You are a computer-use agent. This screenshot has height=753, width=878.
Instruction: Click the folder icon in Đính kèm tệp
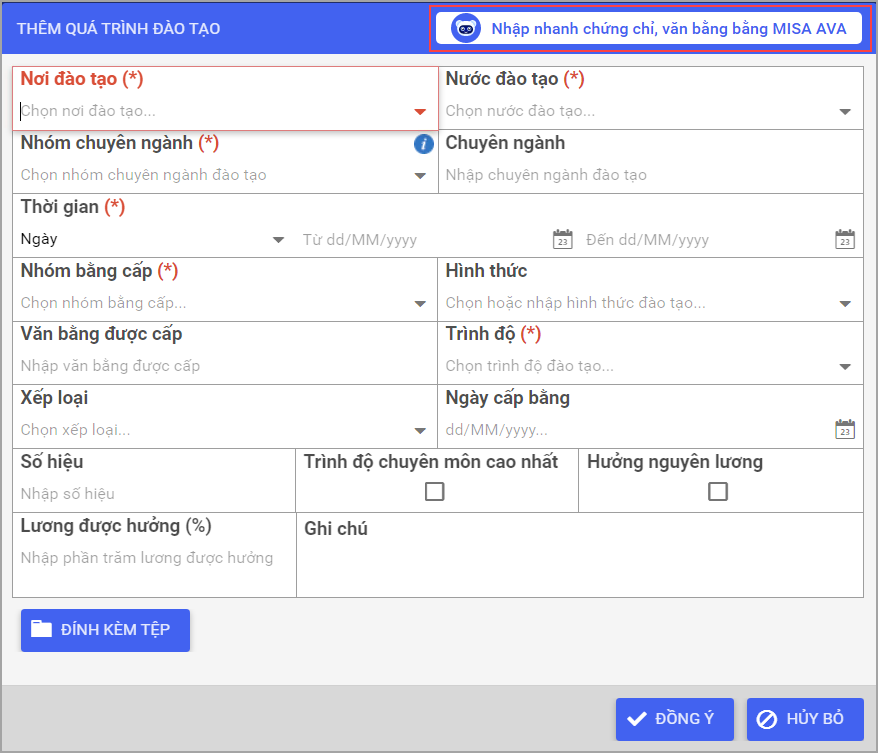[x=41, y=629]
